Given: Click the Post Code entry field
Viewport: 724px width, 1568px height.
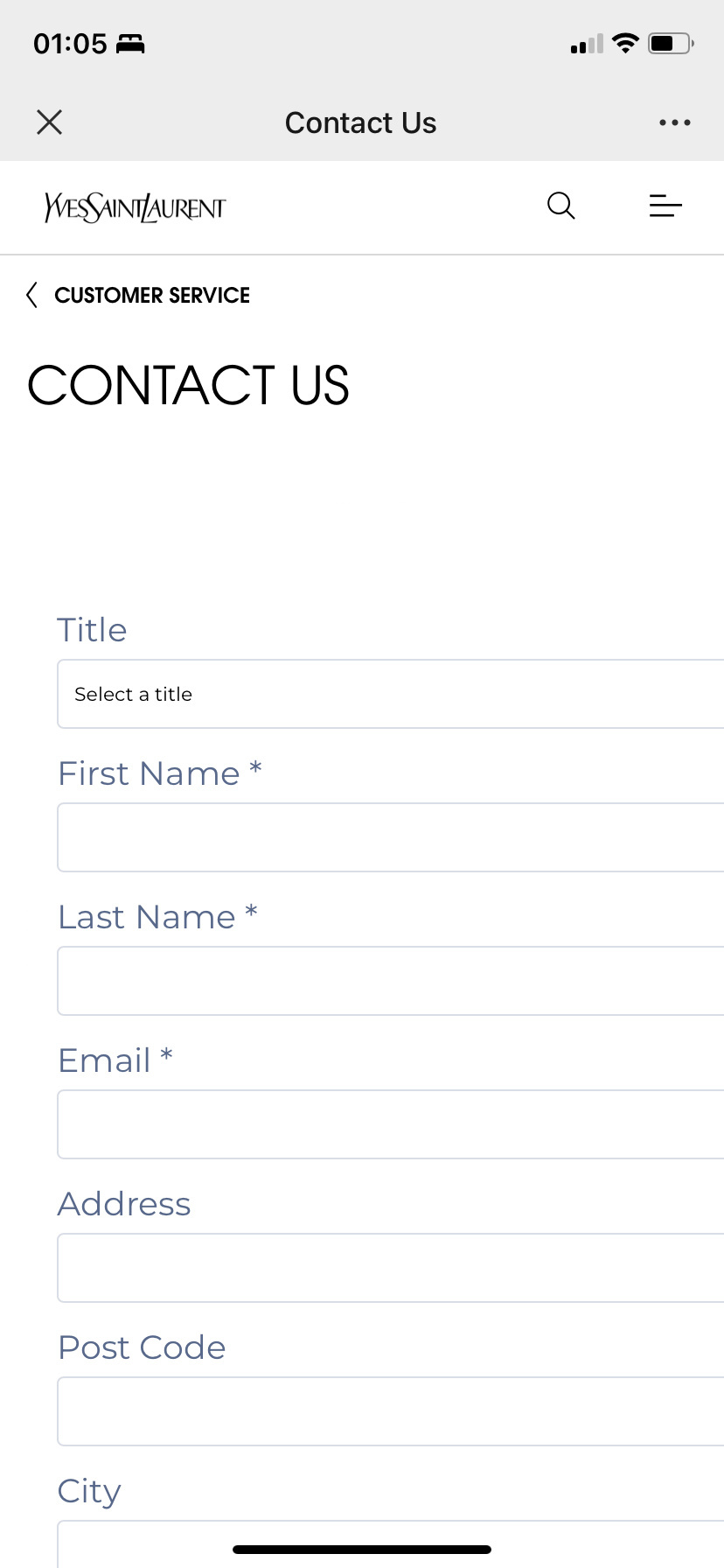Looking at the screenshot, I should 391,1411.
